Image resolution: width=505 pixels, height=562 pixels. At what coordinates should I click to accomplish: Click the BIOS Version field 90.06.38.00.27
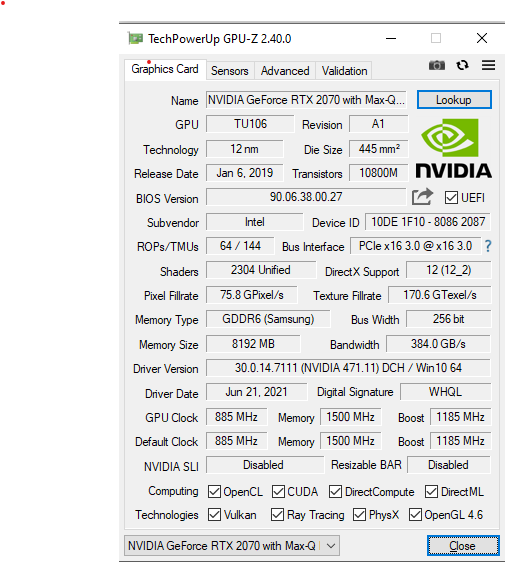[306, 197]
